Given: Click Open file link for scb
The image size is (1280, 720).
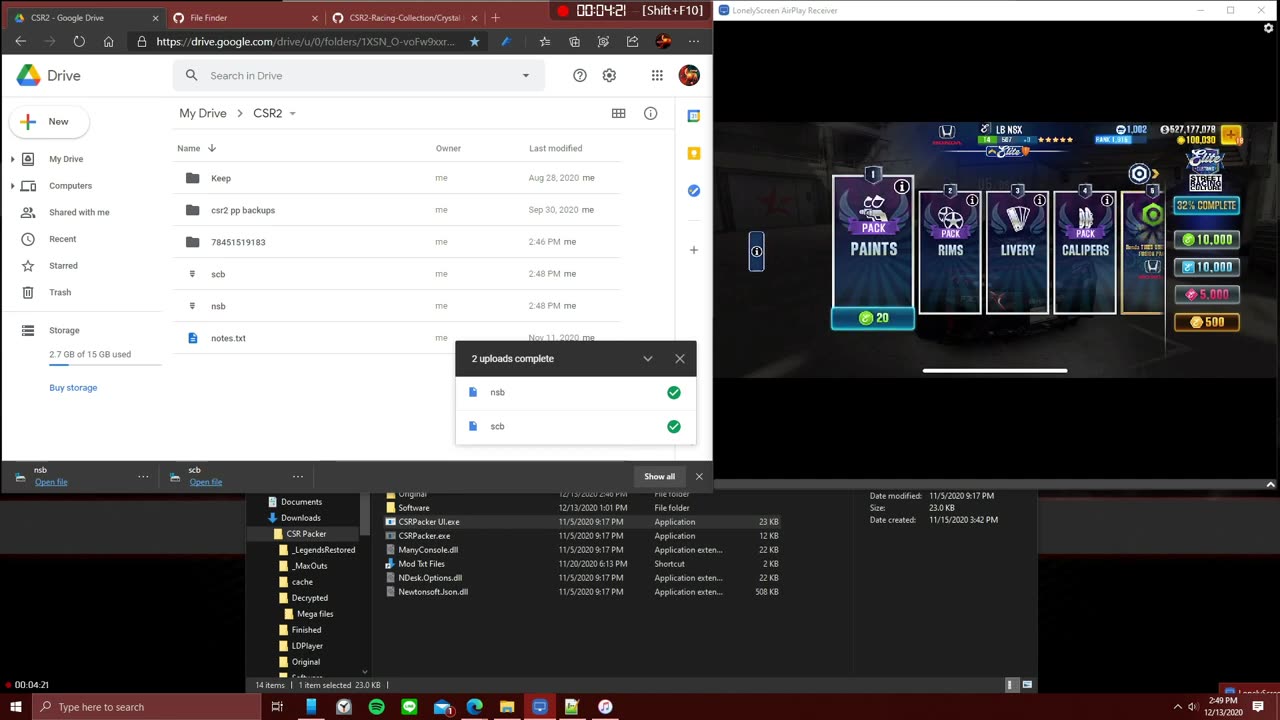Looking at the screenshot, I should (205, 482).
